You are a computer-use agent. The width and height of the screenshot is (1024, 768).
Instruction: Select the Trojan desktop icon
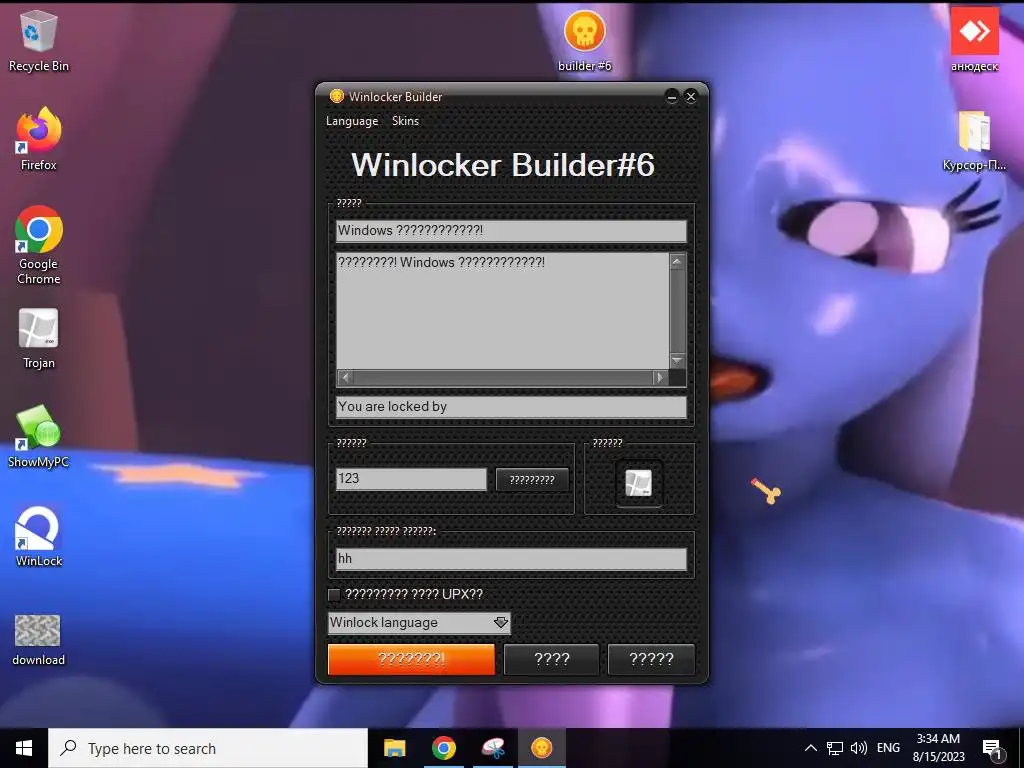coord(39,338)
